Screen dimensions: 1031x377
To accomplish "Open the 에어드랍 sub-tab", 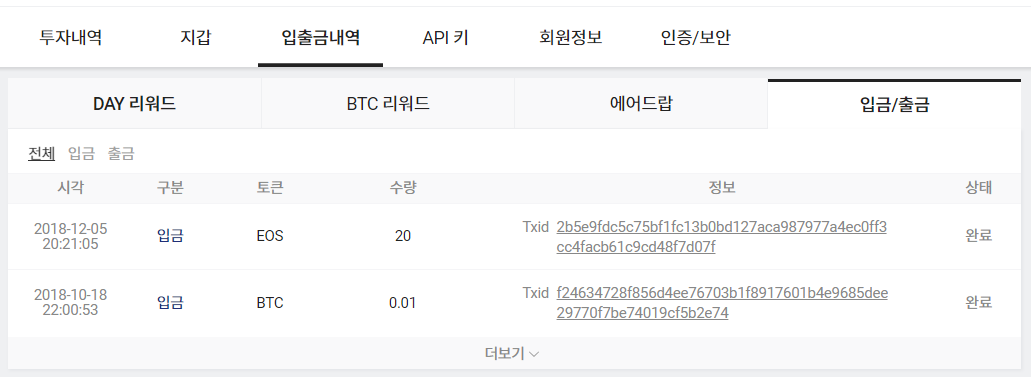I will coord(641,104).
